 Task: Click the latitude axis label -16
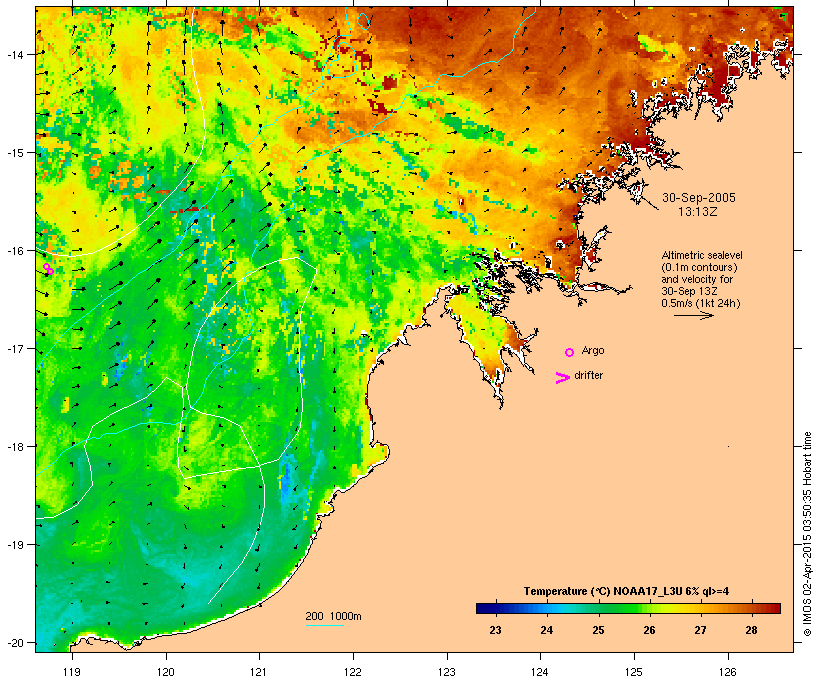pos(15,251)
